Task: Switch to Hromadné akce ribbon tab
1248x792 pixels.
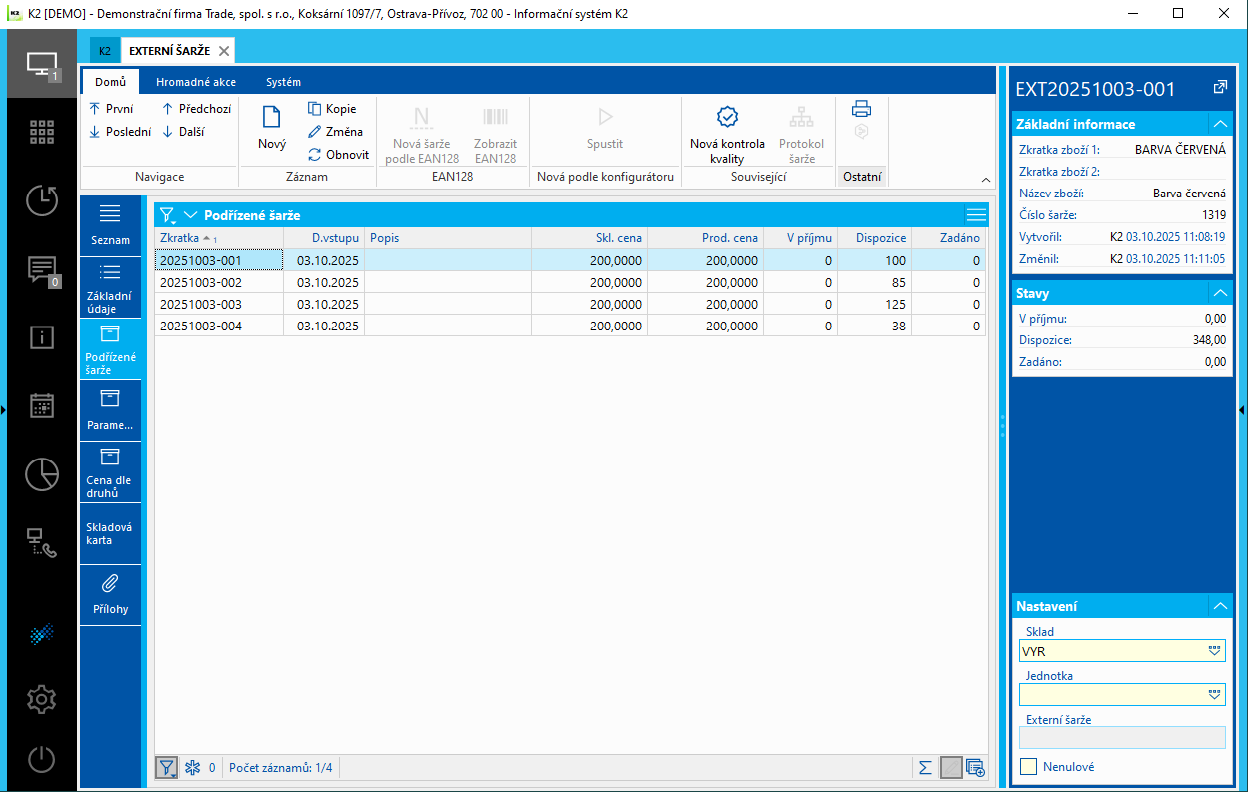Action: (196, 82)
